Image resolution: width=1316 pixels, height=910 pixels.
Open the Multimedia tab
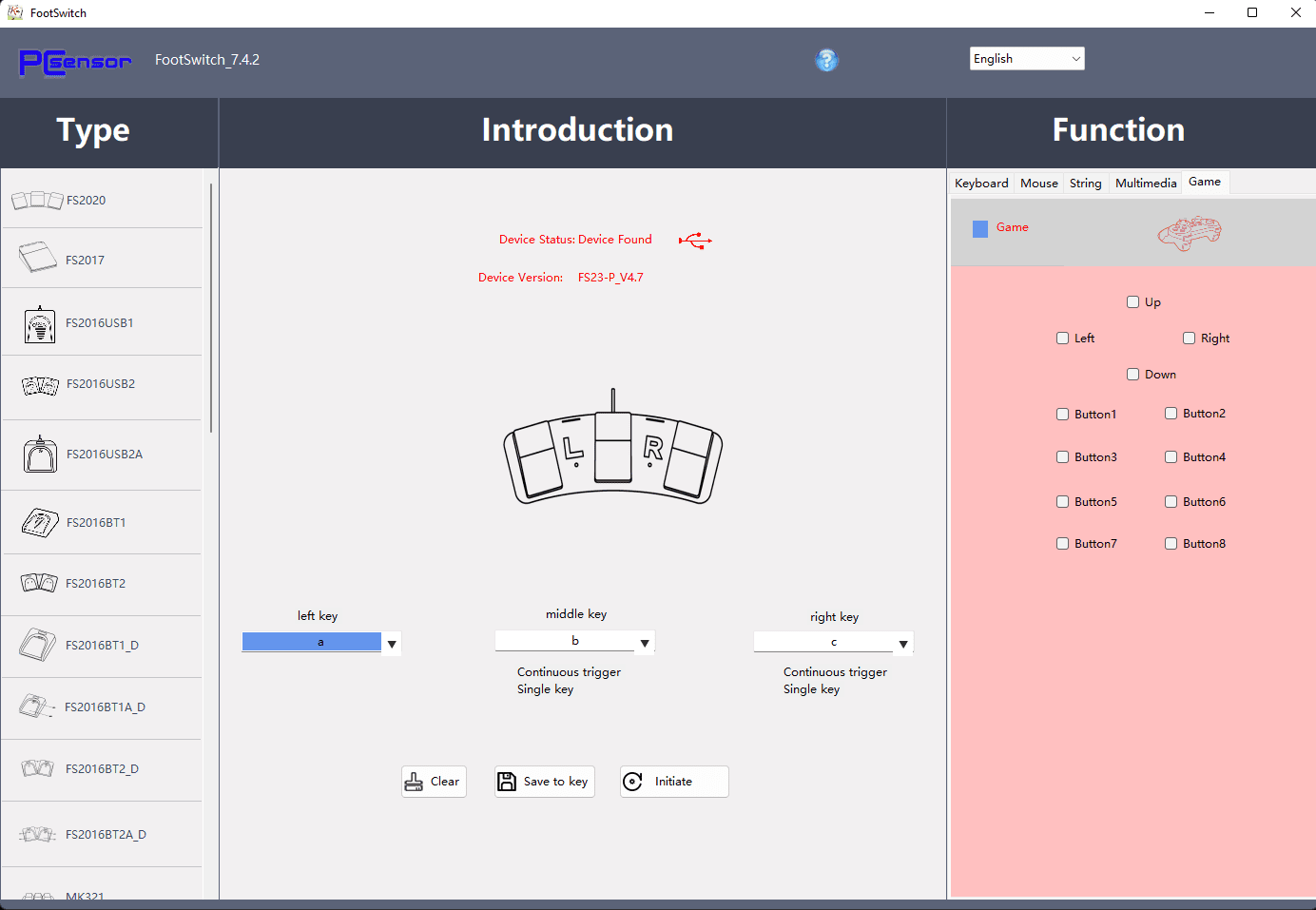click(1146, 184)
